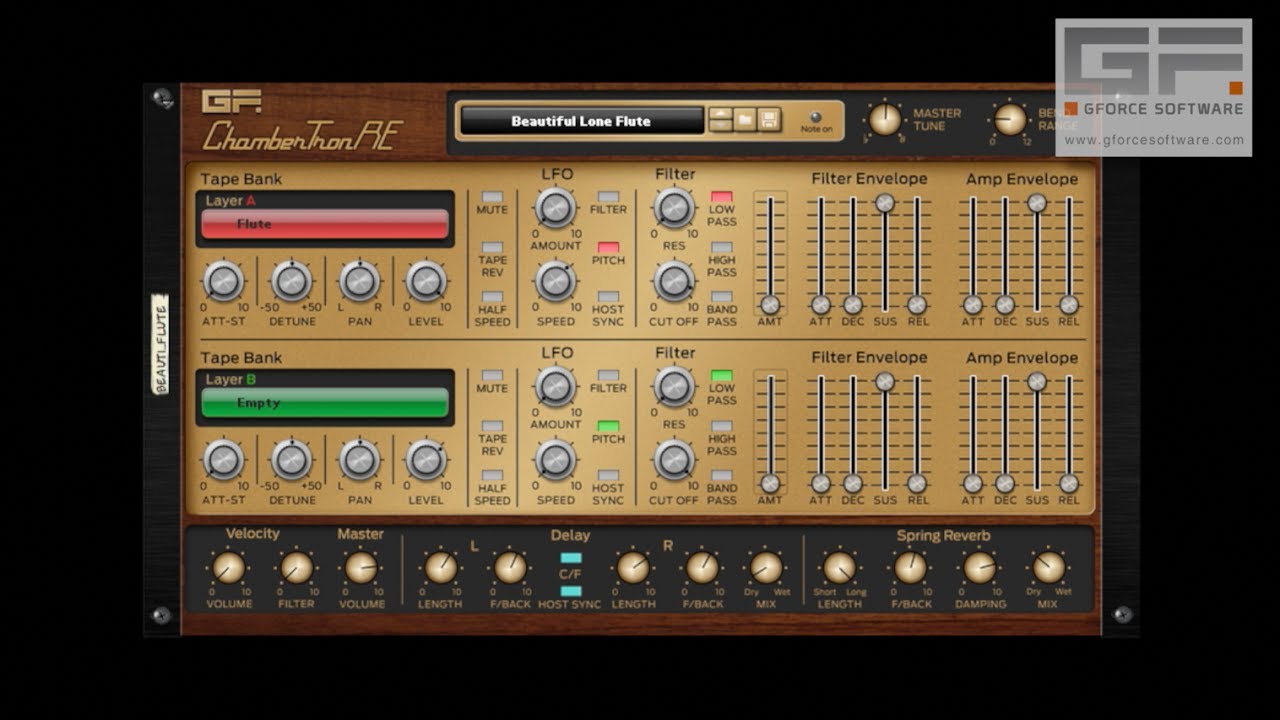The width and height of the screenshot is (1280, 720).
Task: Click Layer A Detune knob
Action: click(292, 281)
